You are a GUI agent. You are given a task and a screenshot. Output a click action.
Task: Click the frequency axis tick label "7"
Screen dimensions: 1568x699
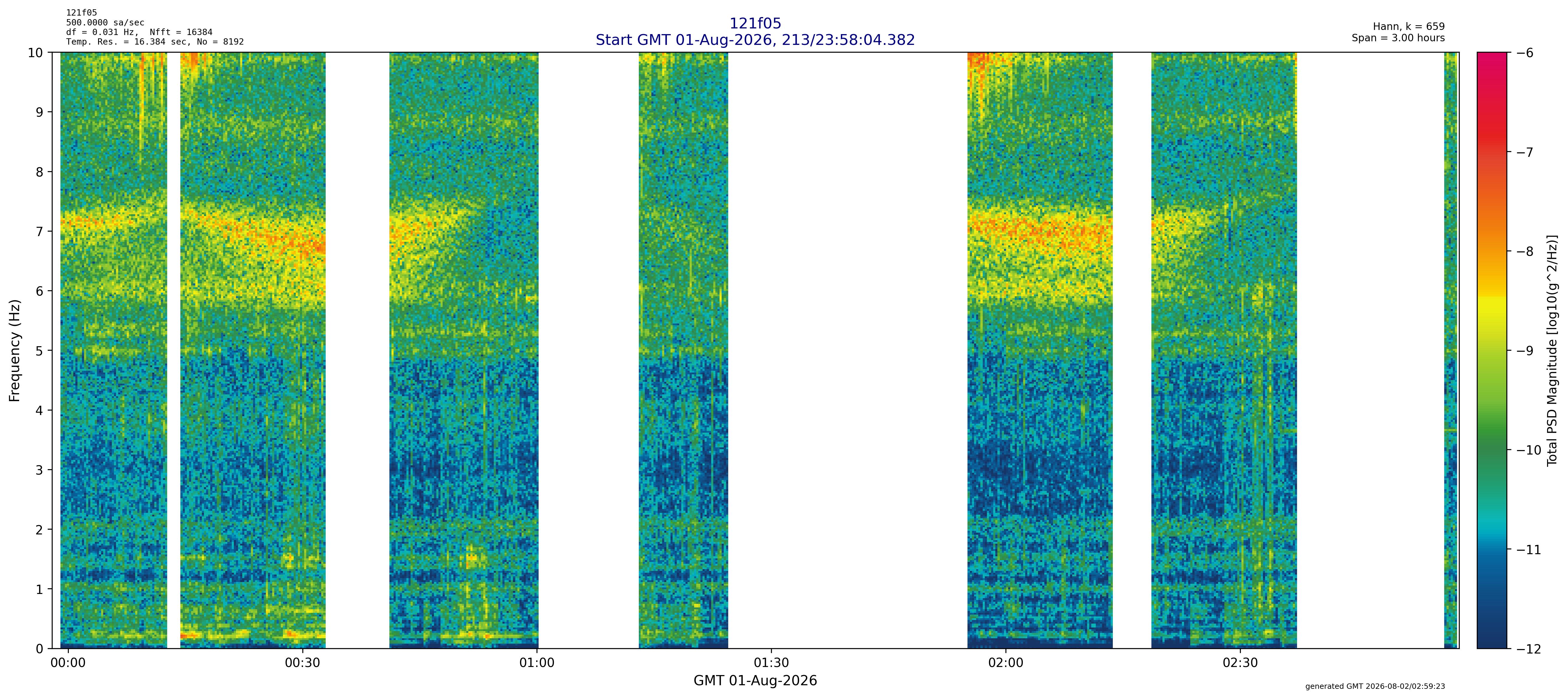tap(39, 232)
